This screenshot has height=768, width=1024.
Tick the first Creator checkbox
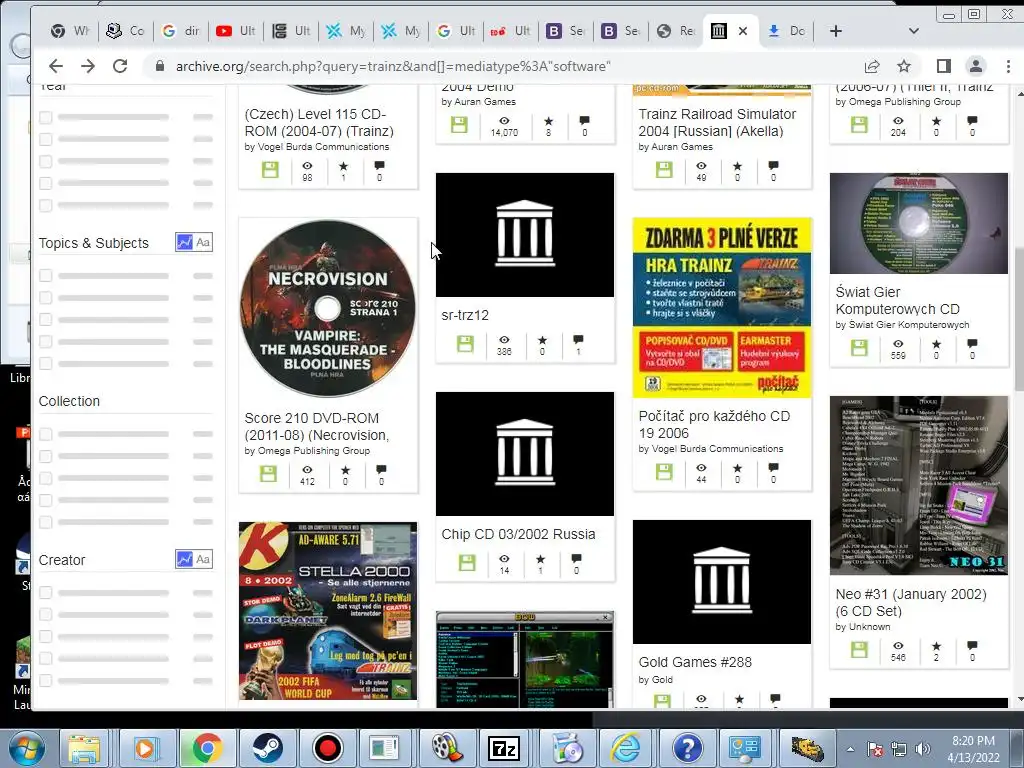click(x=45, y=592)
